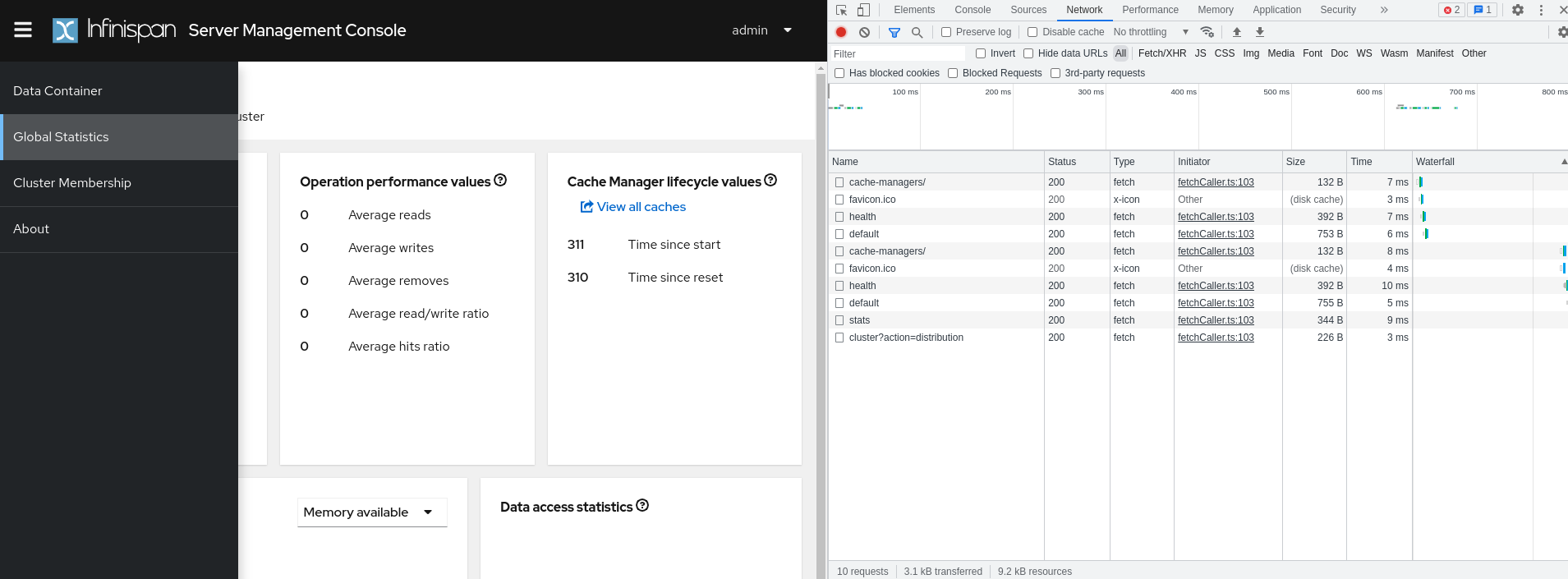Click the network Filter text field

[x=897, y=54]
